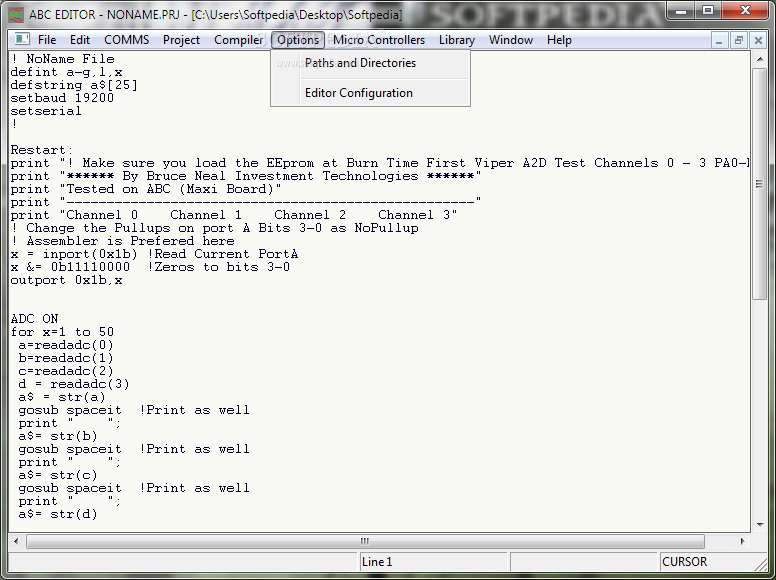Click the 'Bruce Neal Investment Technologies' line

246,176
